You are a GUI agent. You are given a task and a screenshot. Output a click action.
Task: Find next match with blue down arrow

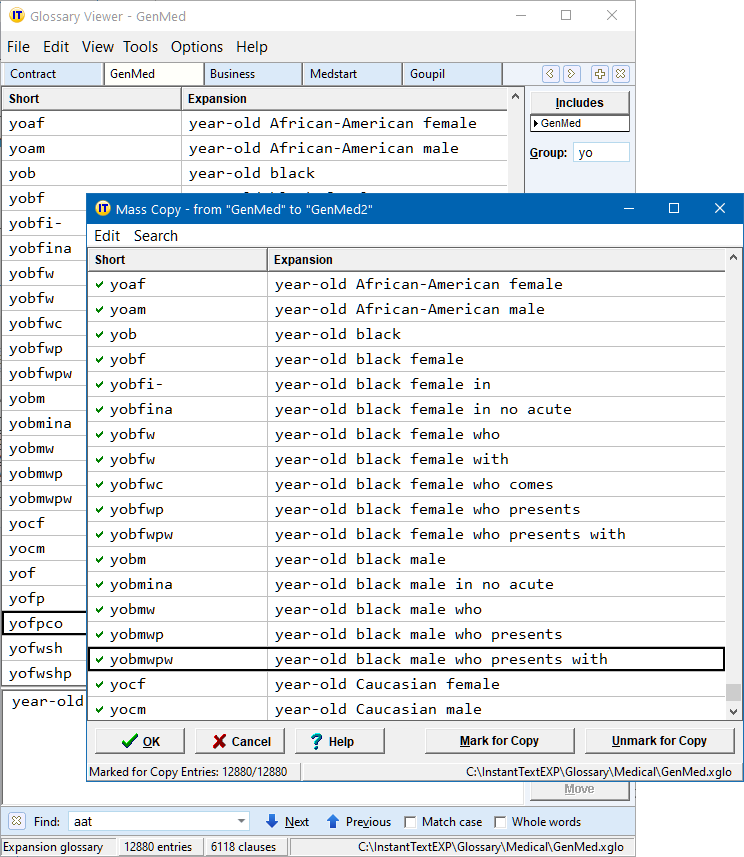(272, 822)
